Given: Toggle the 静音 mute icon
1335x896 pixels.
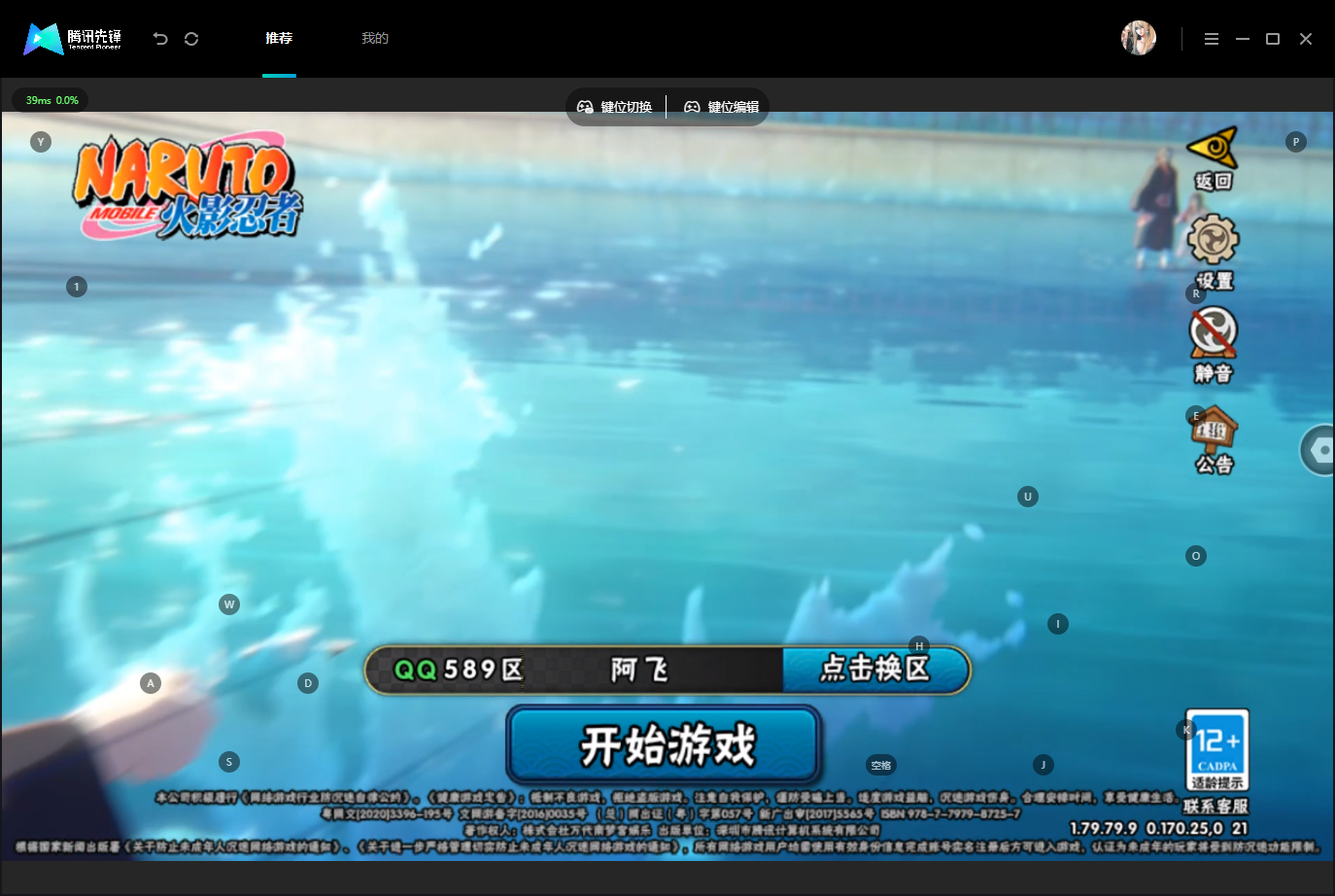Looking at the screenshot, I should point(1214,332).
